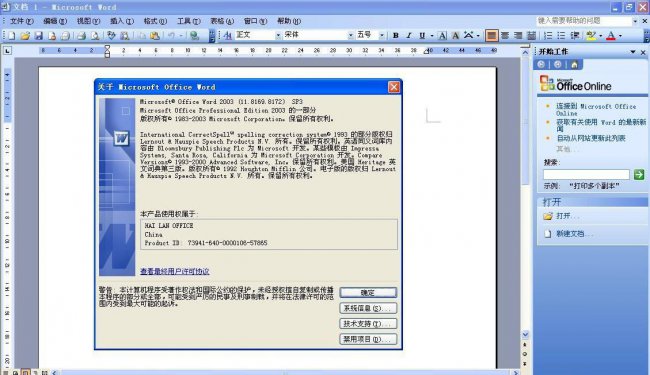
Task: Create a new blank document from toolbar
Action: [12, 36]
